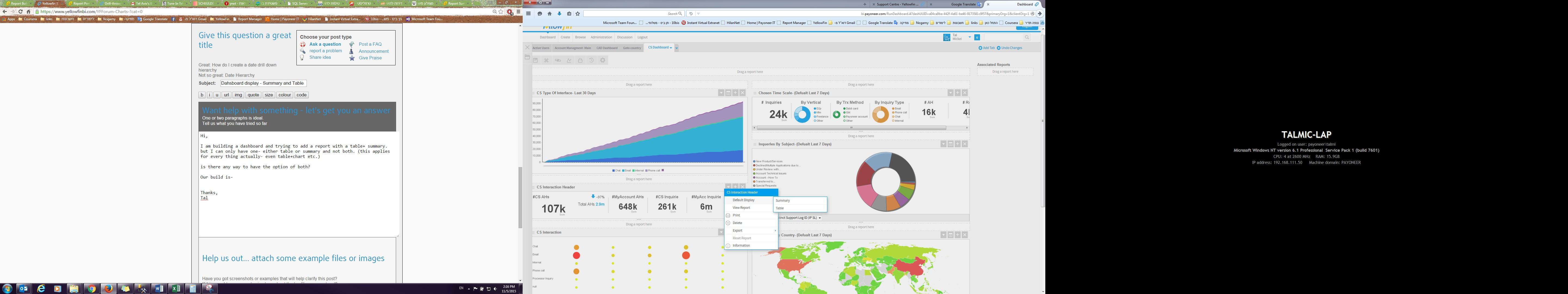
Task: Click the history icon in the dashboard toolbar
Action: click(591, 60)
